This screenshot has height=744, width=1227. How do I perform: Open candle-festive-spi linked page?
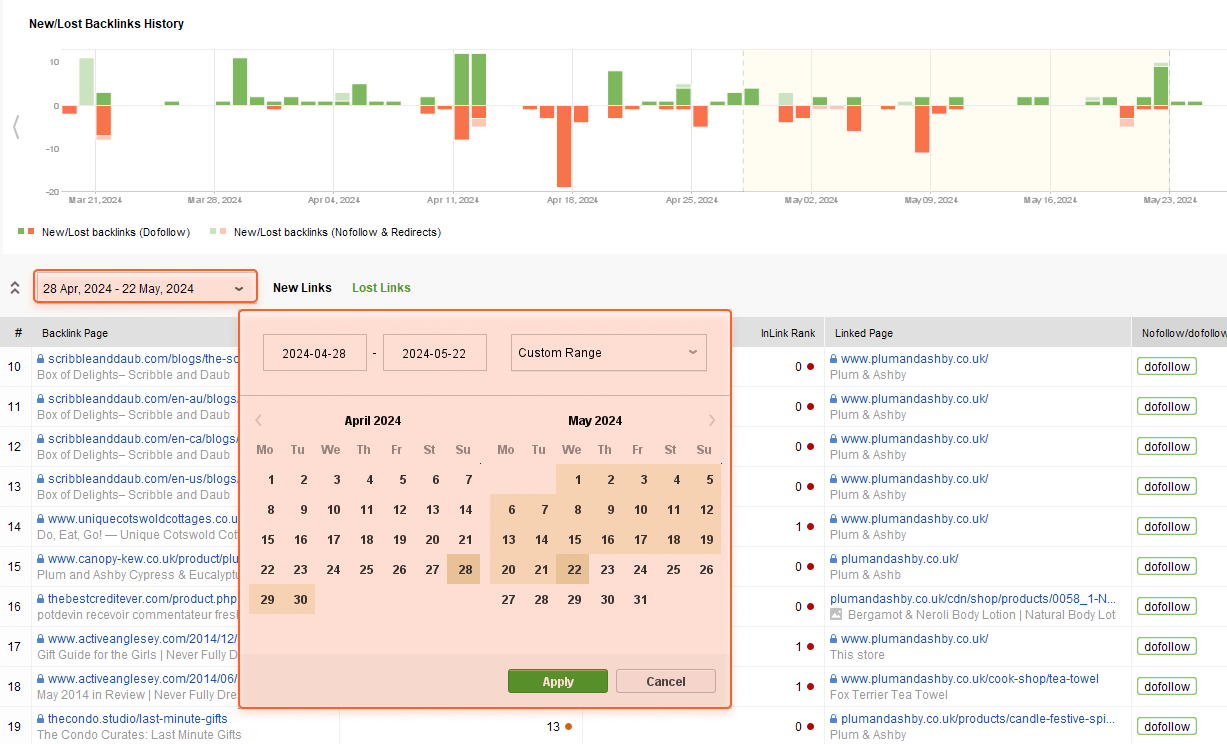point(978,719)
